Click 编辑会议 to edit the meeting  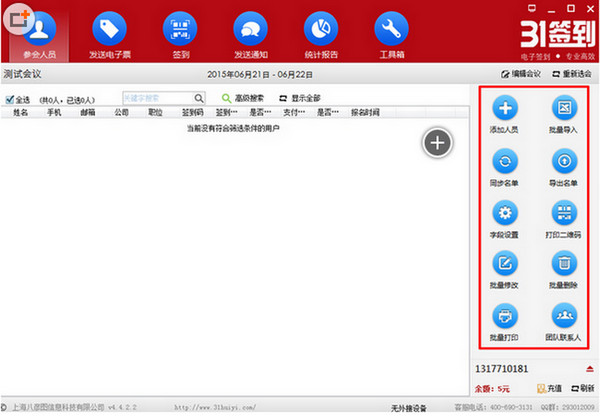(x=521, y=74)
